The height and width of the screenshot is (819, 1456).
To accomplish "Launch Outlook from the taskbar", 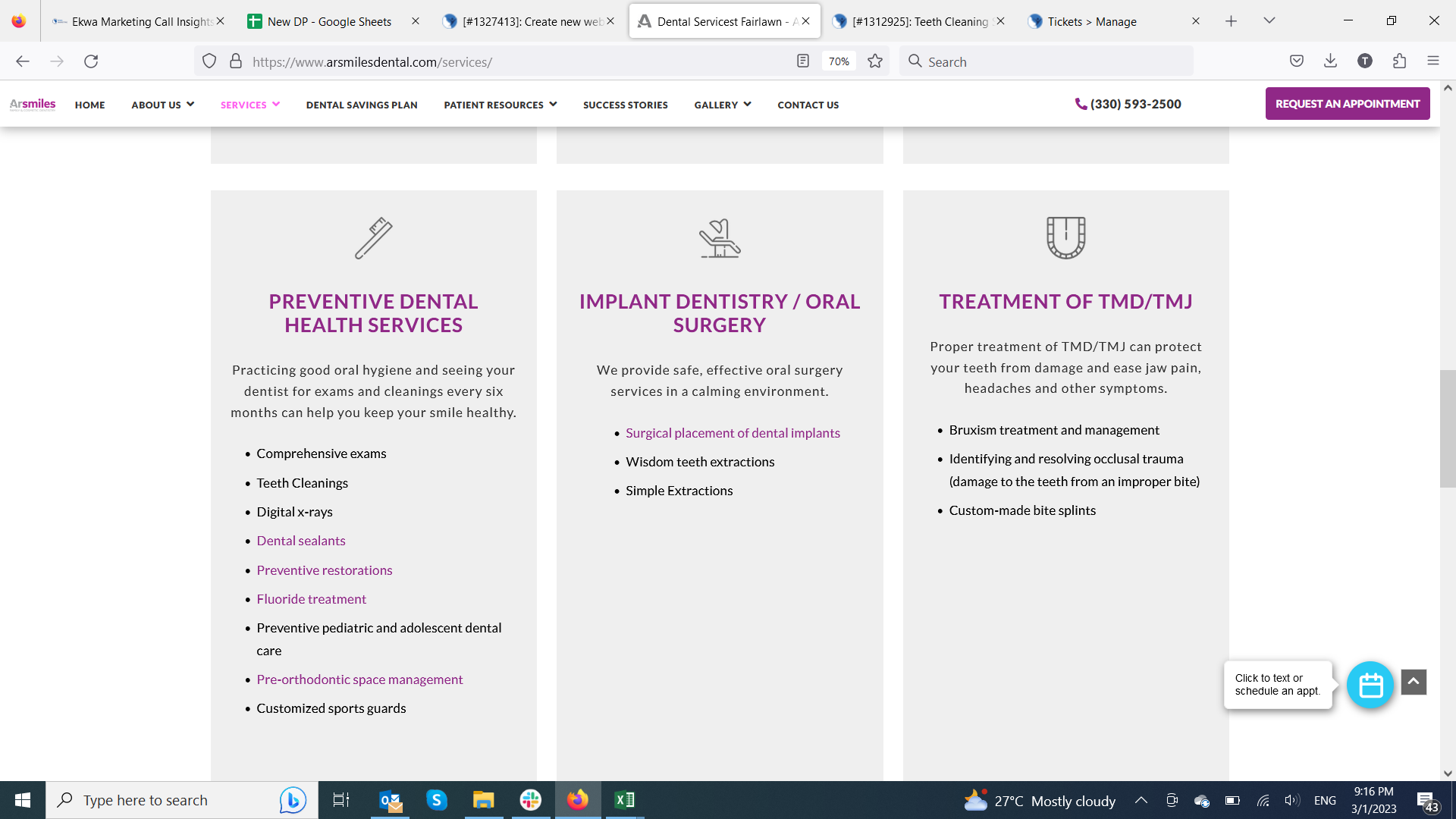I will (391, 800).
